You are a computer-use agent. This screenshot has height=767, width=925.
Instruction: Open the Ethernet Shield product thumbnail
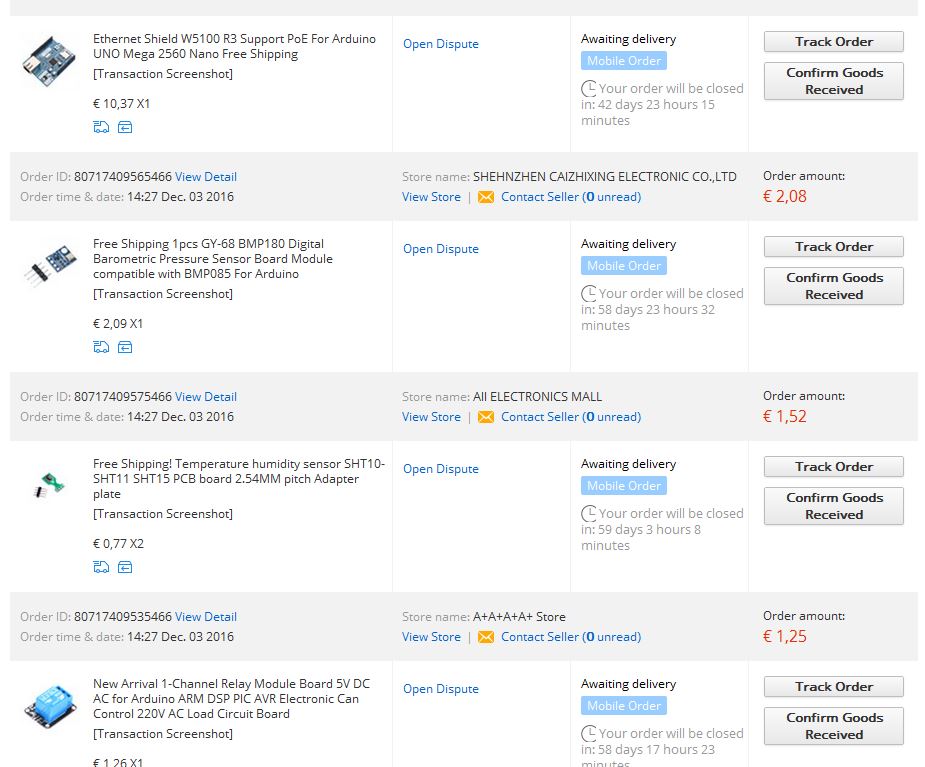pyautogui.click(x=49, y=60)
